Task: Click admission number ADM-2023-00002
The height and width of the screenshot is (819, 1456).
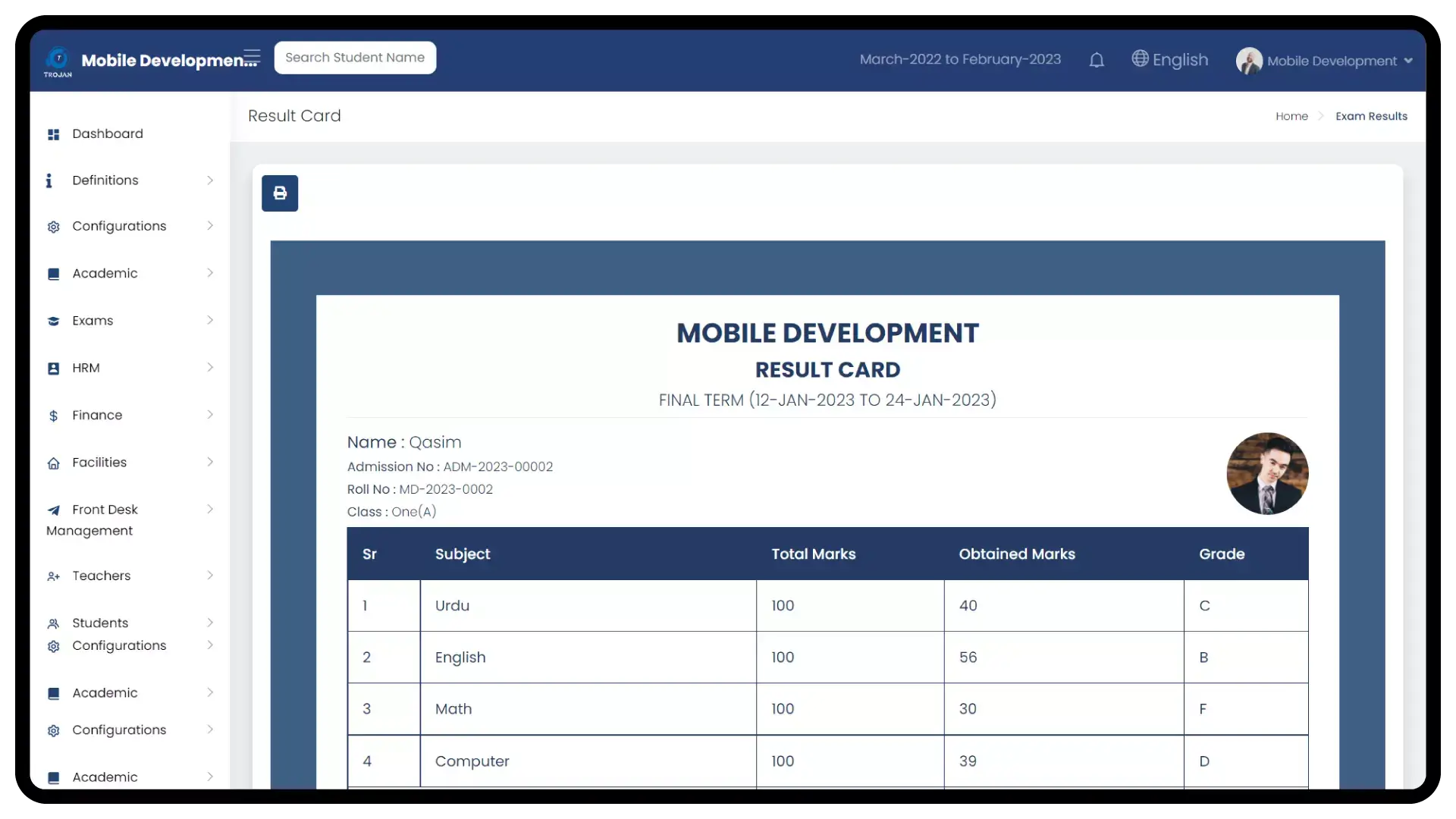Action: click(x=497, y=466)
